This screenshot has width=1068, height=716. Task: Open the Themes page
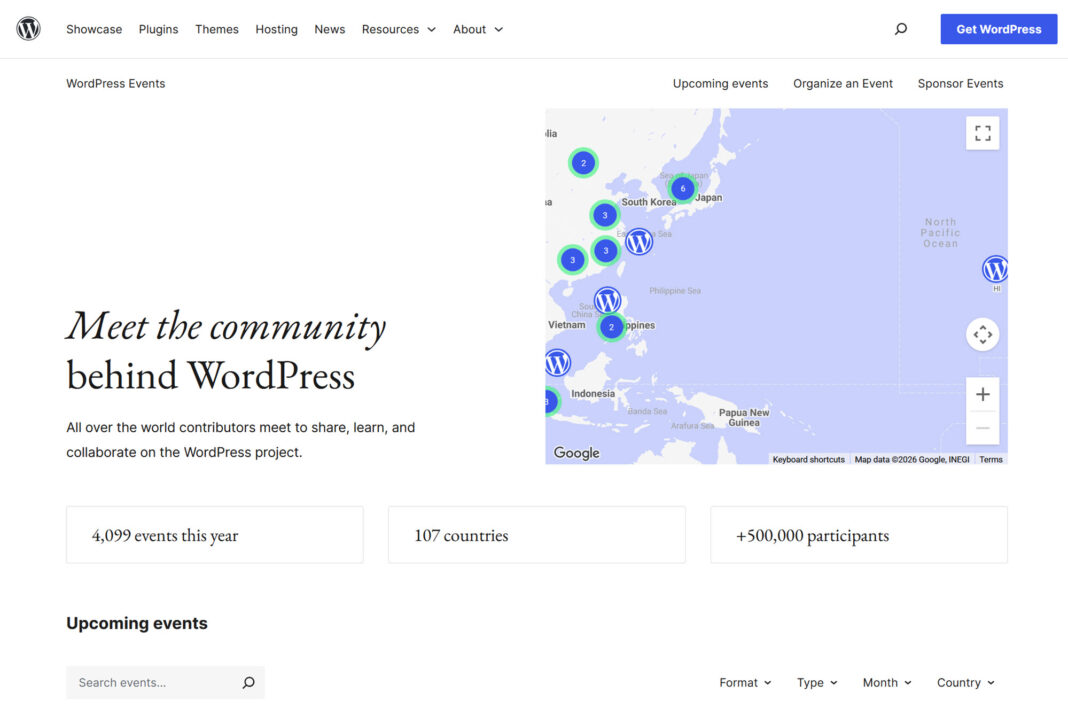[217, 29]
